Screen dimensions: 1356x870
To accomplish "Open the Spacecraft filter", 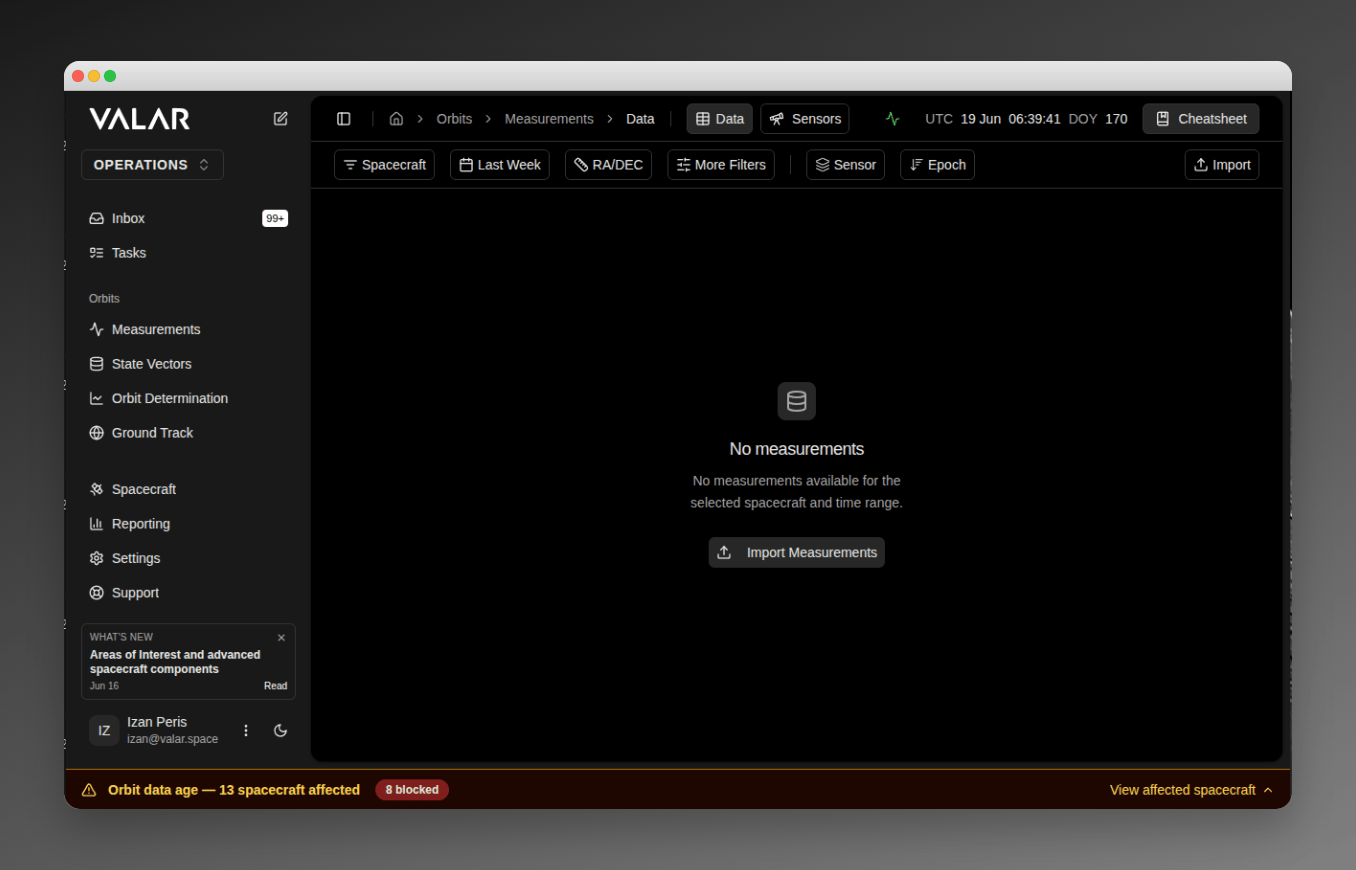I will 384,165.
